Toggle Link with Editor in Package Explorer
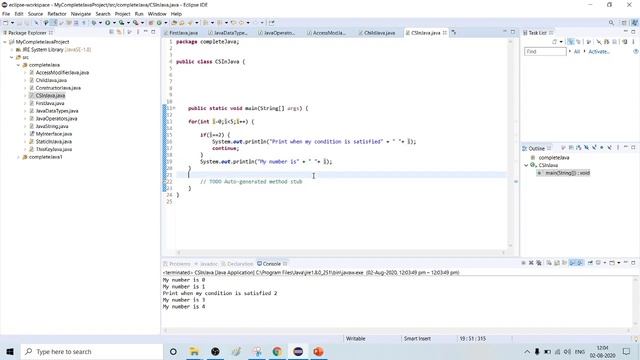The image size is (640, 360). 119,32
